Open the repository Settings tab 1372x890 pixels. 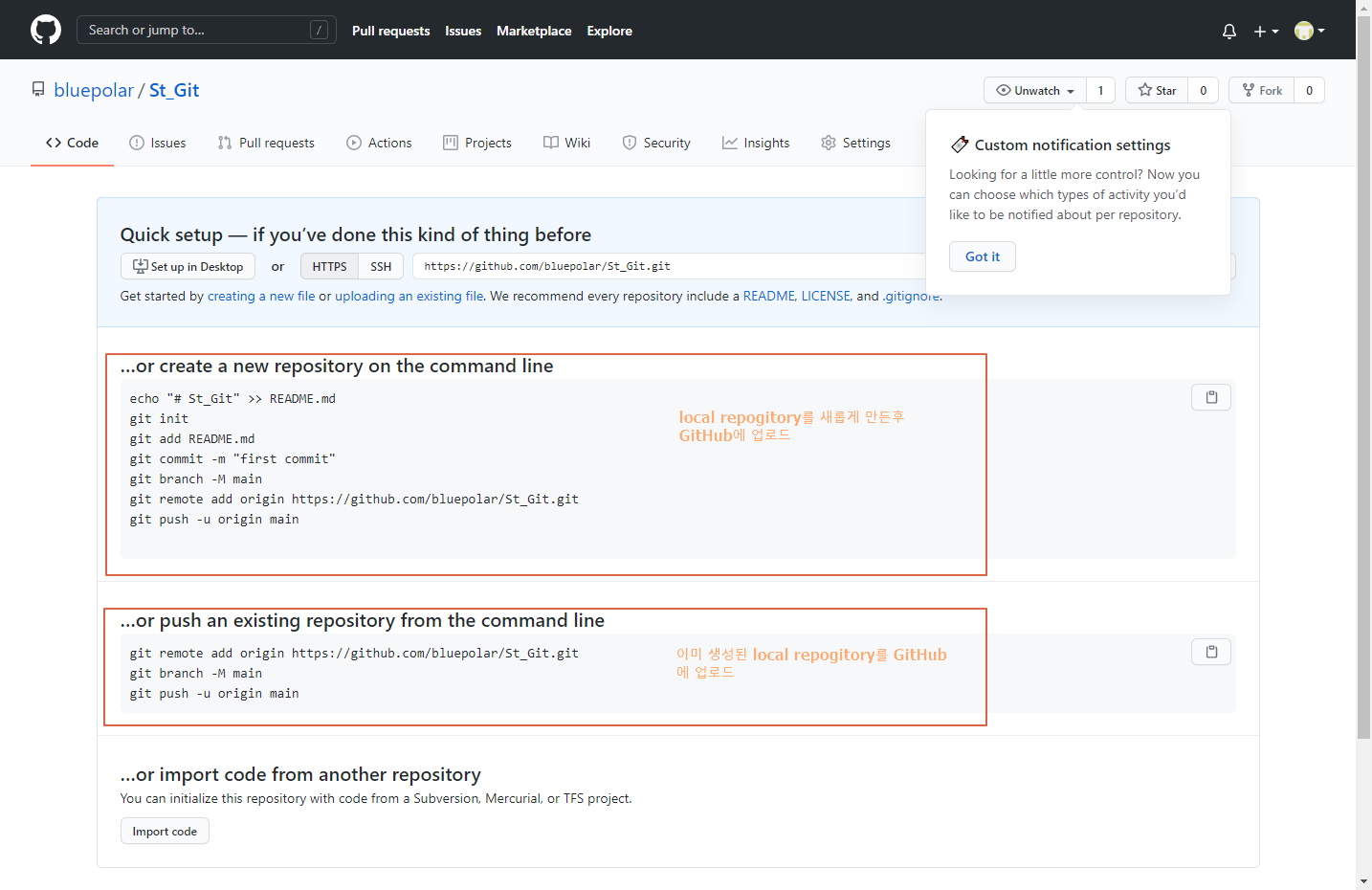[855, 143]
